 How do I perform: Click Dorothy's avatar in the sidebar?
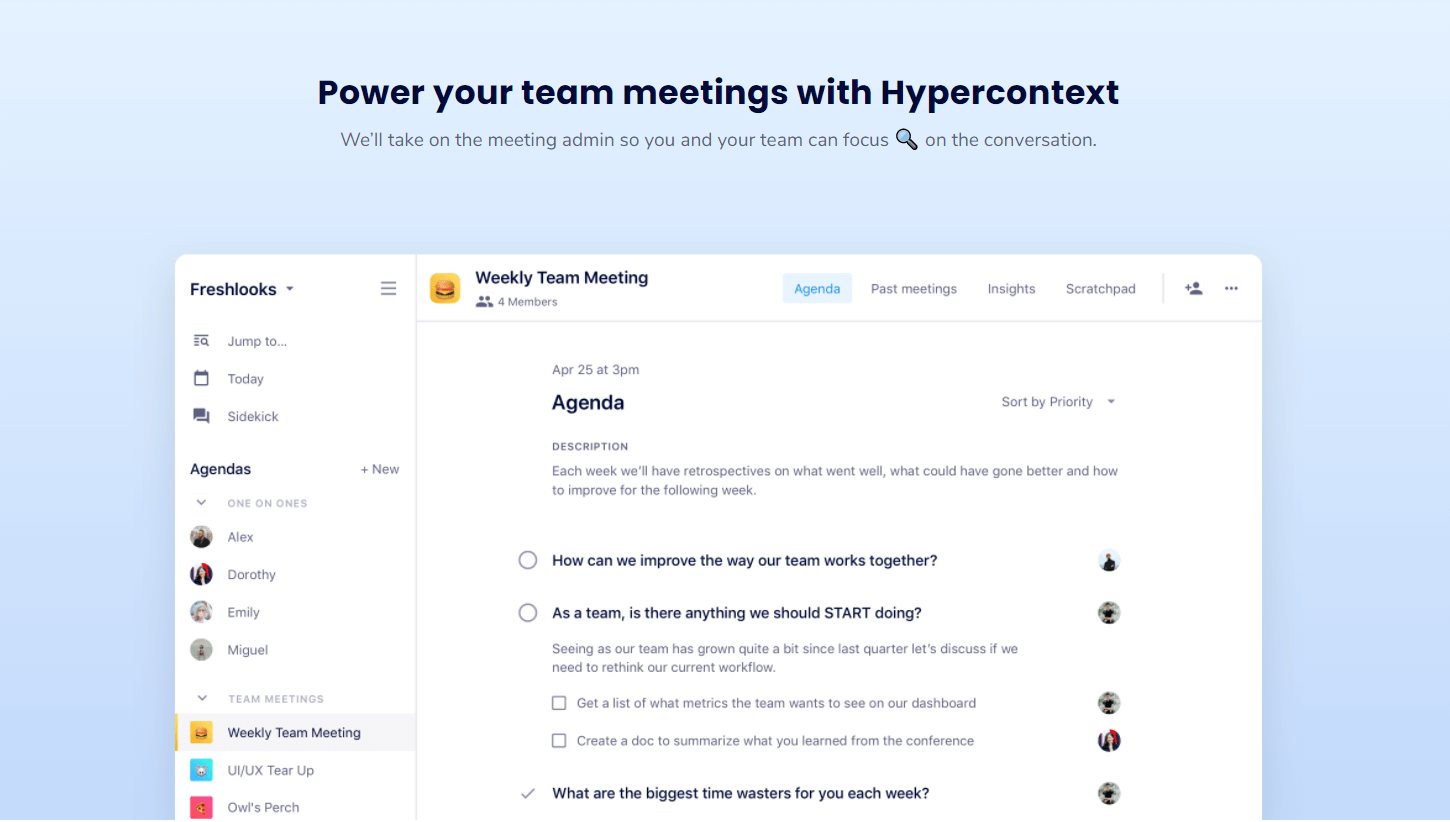[x=201, y=574]
